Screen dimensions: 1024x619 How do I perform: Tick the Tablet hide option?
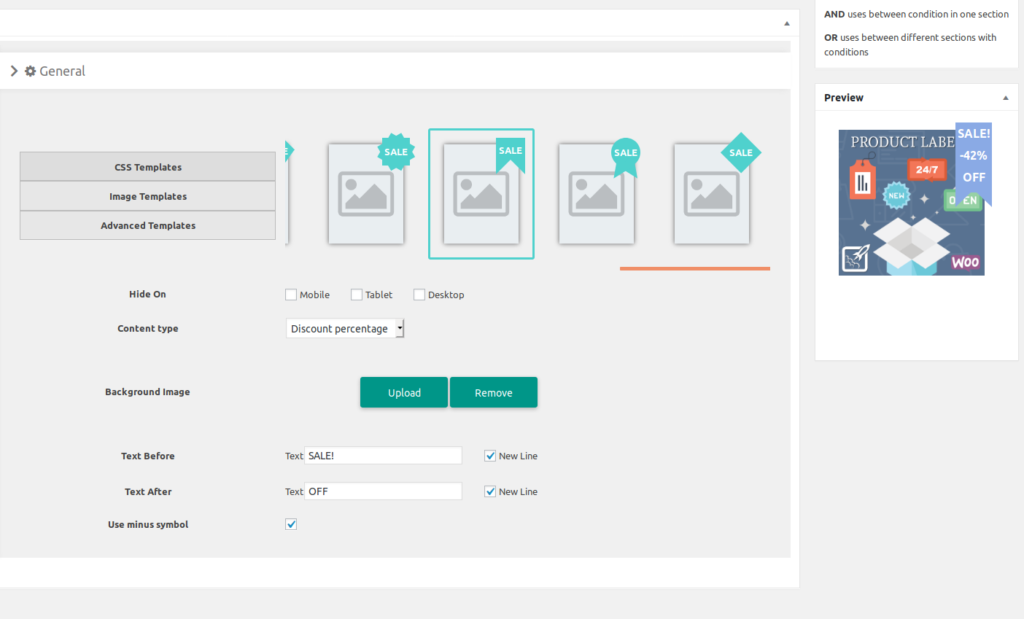click(x=356, y=295)
